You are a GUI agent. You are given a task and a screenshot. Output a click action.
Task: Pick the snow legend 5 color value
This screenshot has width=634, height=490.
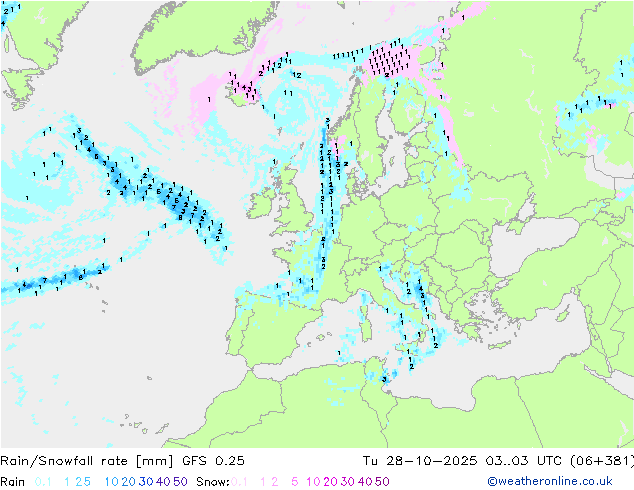[x=295, y=482]
